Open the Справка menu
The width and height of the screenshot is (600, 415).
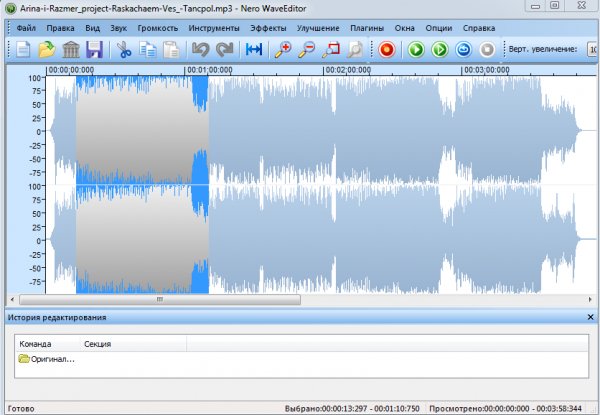click(x=479, y=28)
